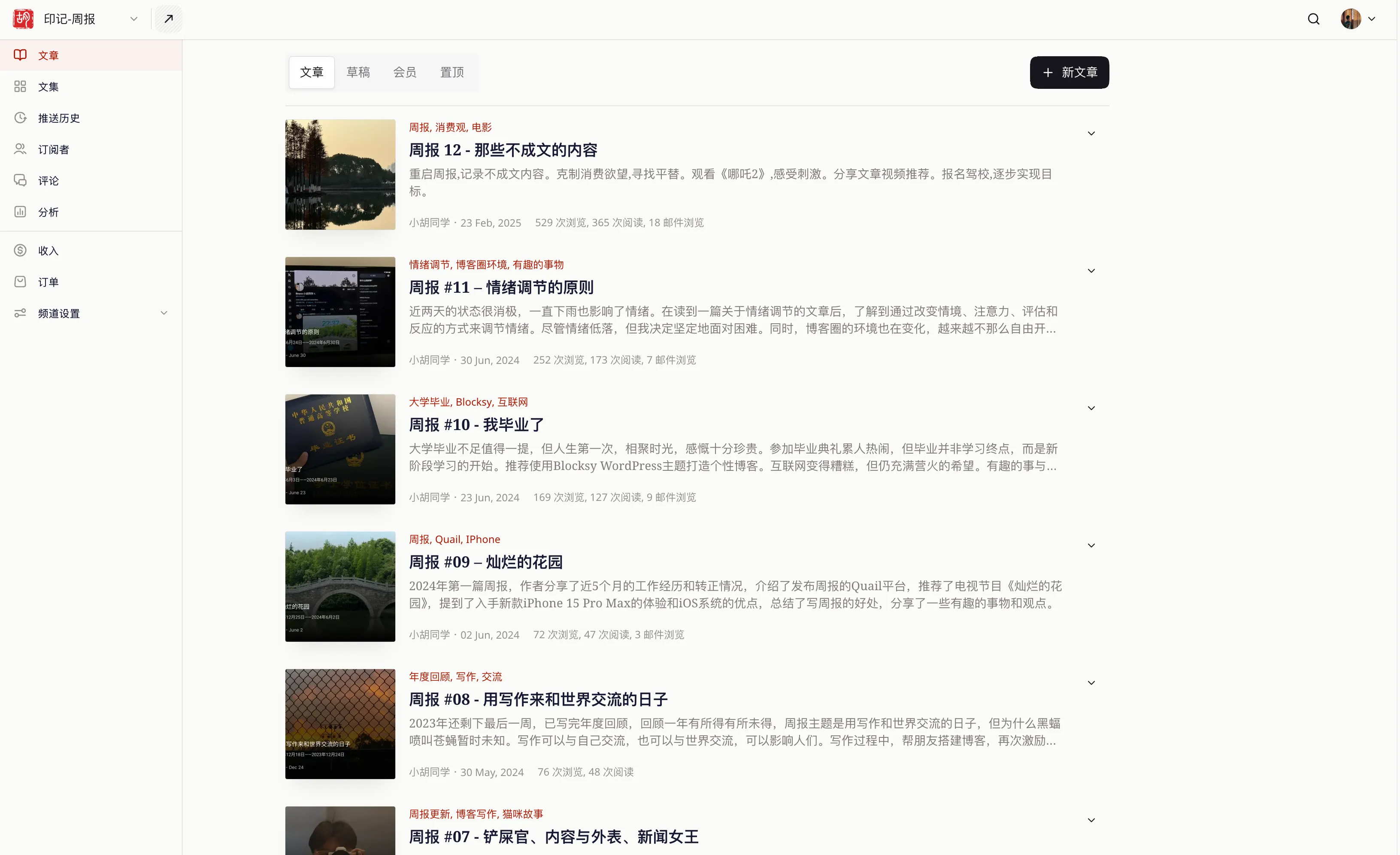1400x855 pixels.
Task: Click the order bag icon for 订单
Action: coord(21,281)
